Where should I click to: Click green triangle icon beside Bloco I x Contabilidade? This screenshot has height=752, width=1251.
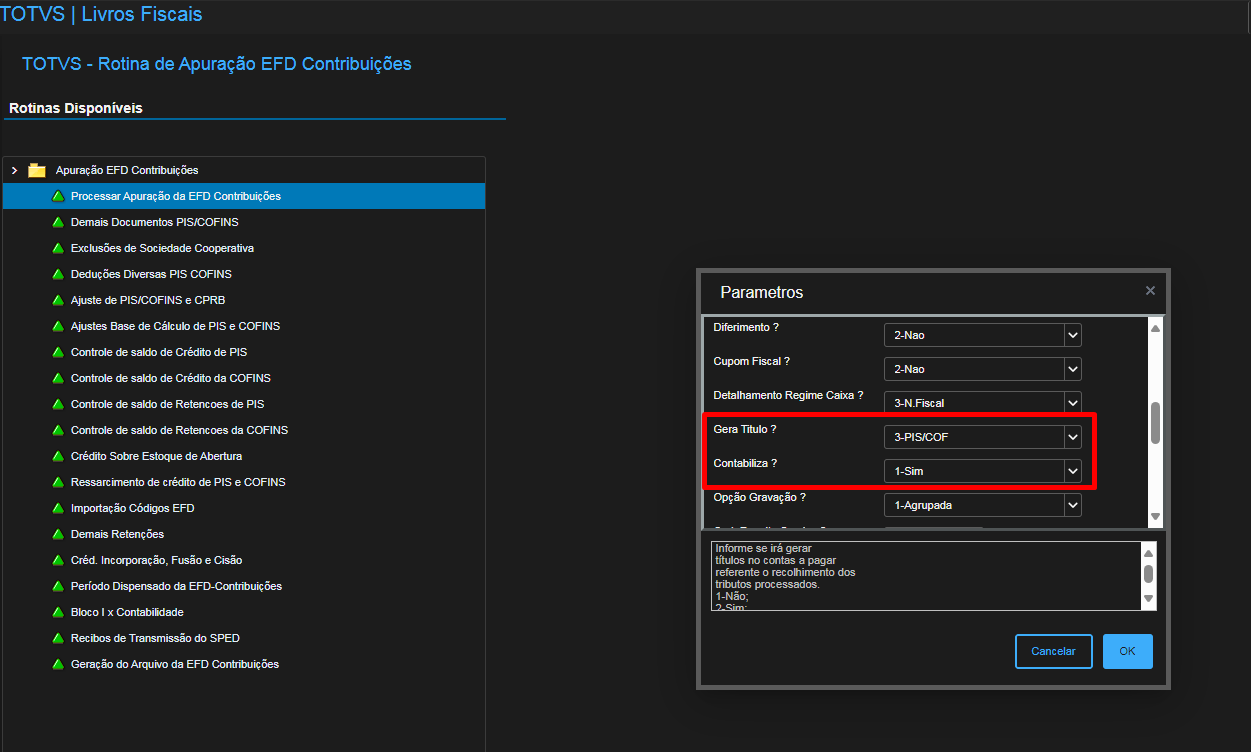pyautogui.click(x=58, y=612)
